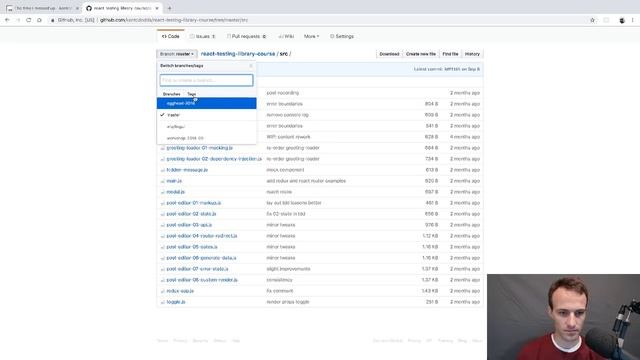Screen dimensions: 640x360
Task: Open post-editor-01-markup.js file
Action: pyautogui.click(x=194, y=203)
